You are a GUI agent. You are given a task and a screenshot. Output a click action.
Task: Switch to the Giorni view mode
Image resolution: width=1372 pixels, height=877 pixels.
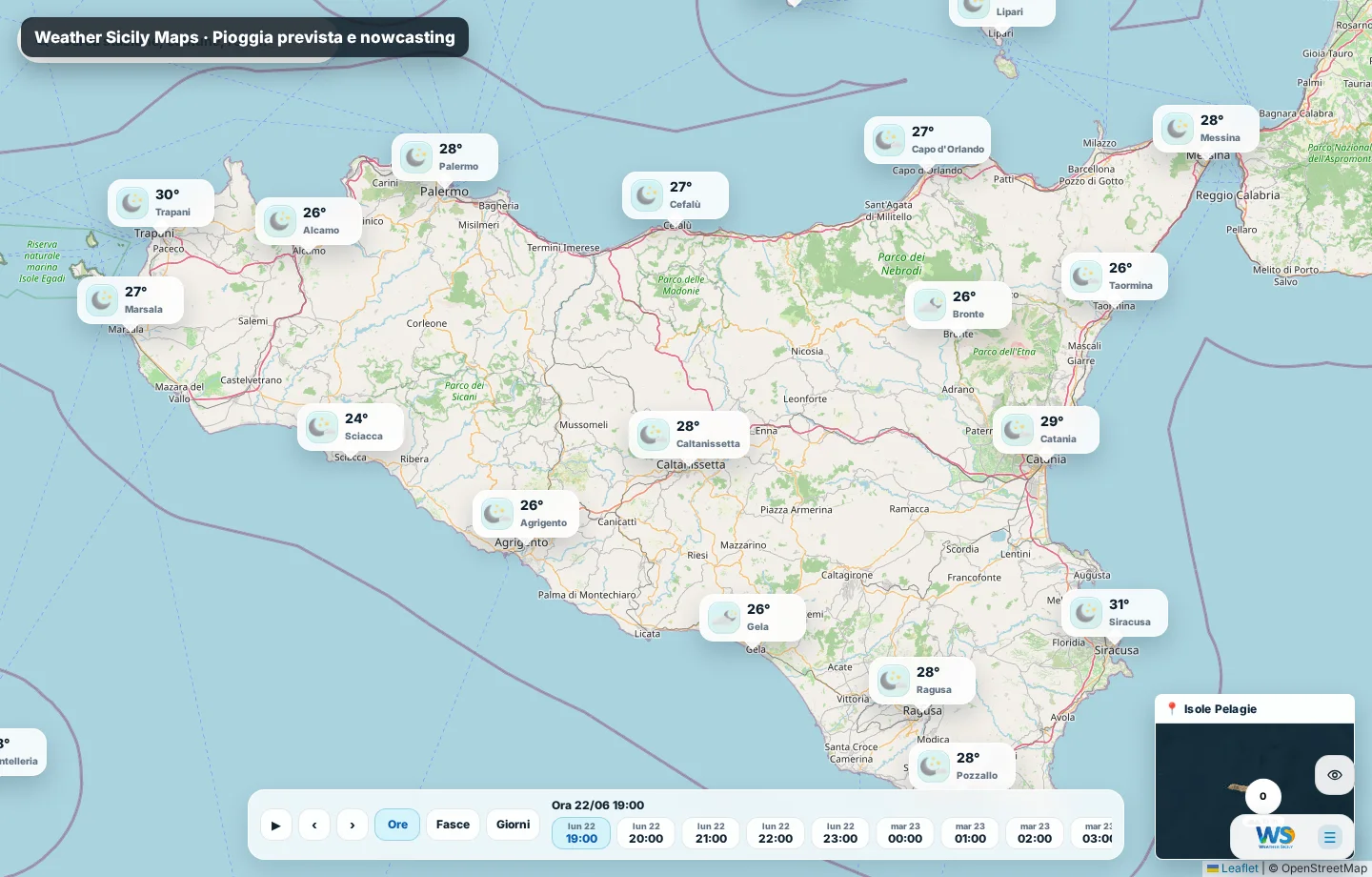point(514,825)
